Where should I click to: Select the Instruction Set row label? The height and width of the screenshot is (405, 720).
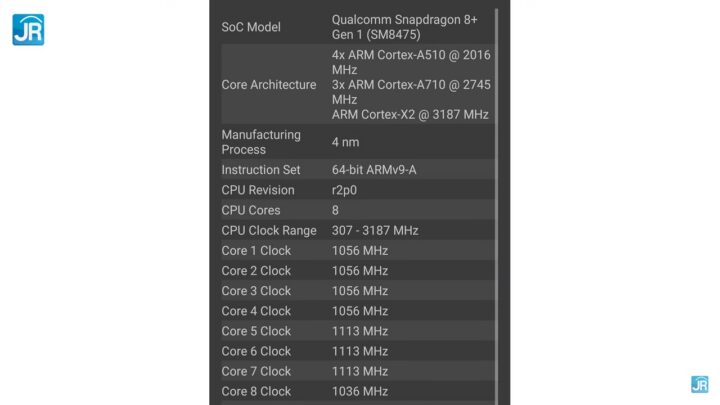point(261,170)
